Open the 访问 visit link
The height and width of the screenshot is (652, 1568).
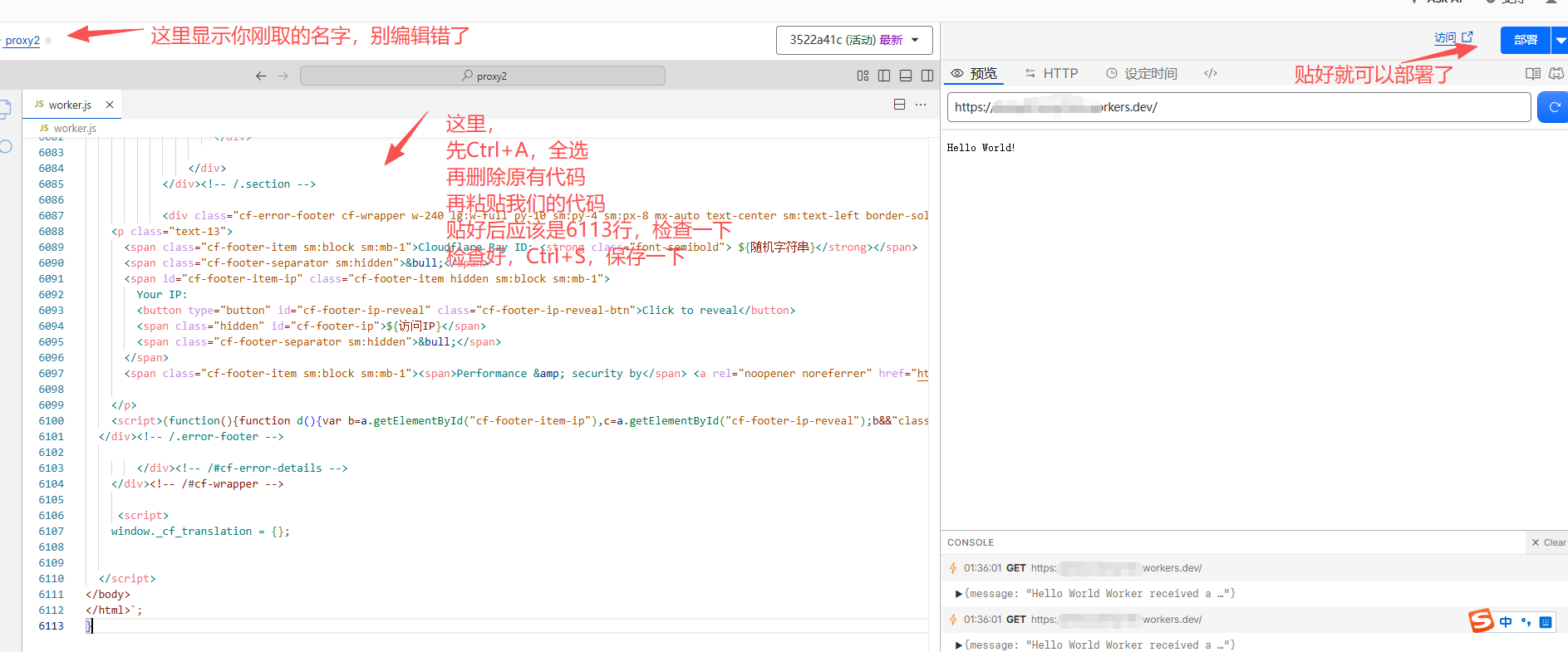tap(1453, 37)
